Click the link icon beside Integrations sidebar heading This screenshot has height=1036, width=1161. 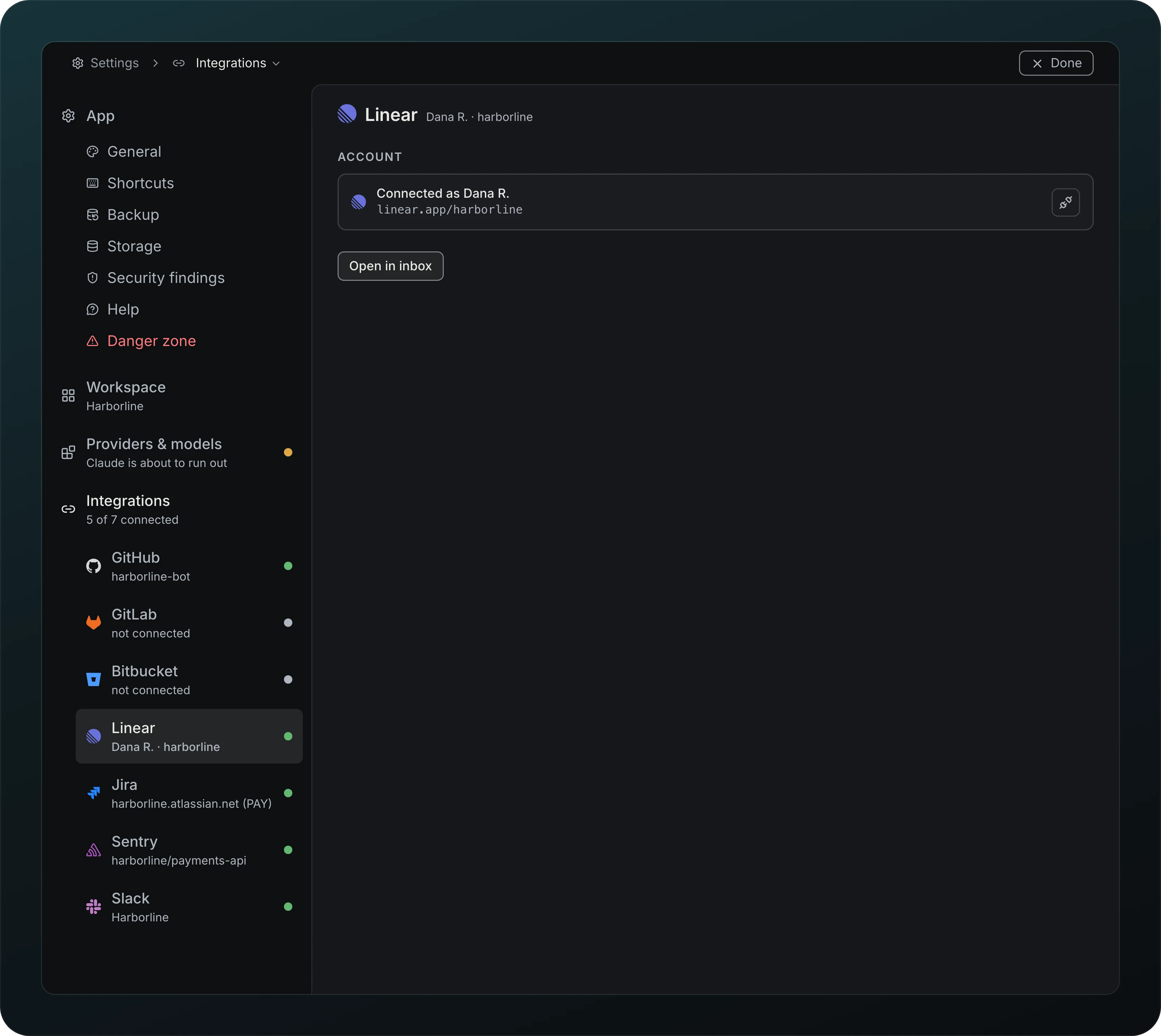click(x=68, y=509)
